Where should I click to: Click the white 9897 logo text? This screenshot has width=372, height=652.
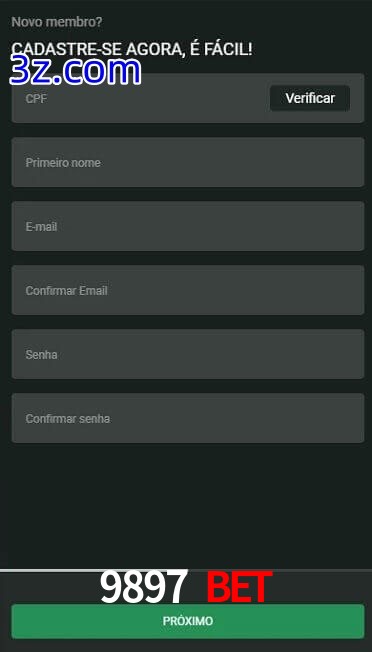144,587
